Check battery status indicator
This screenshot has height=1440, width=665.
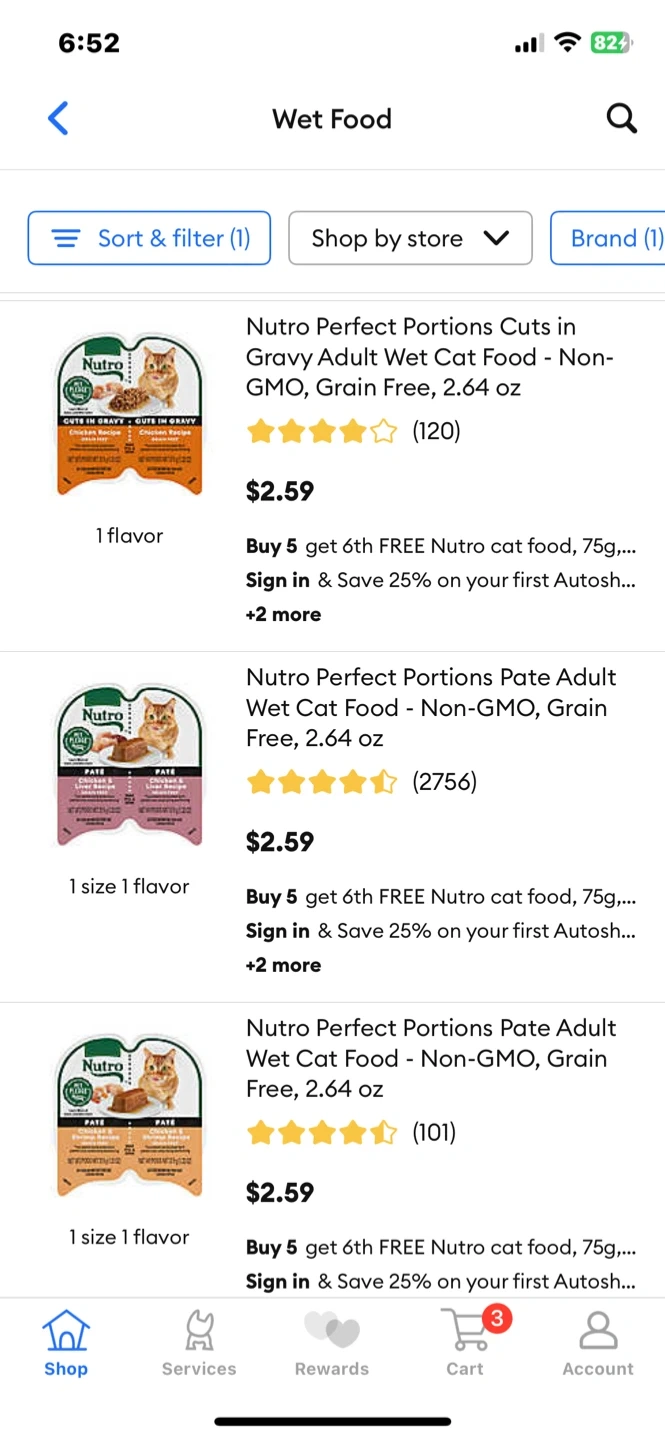point(610,43)
